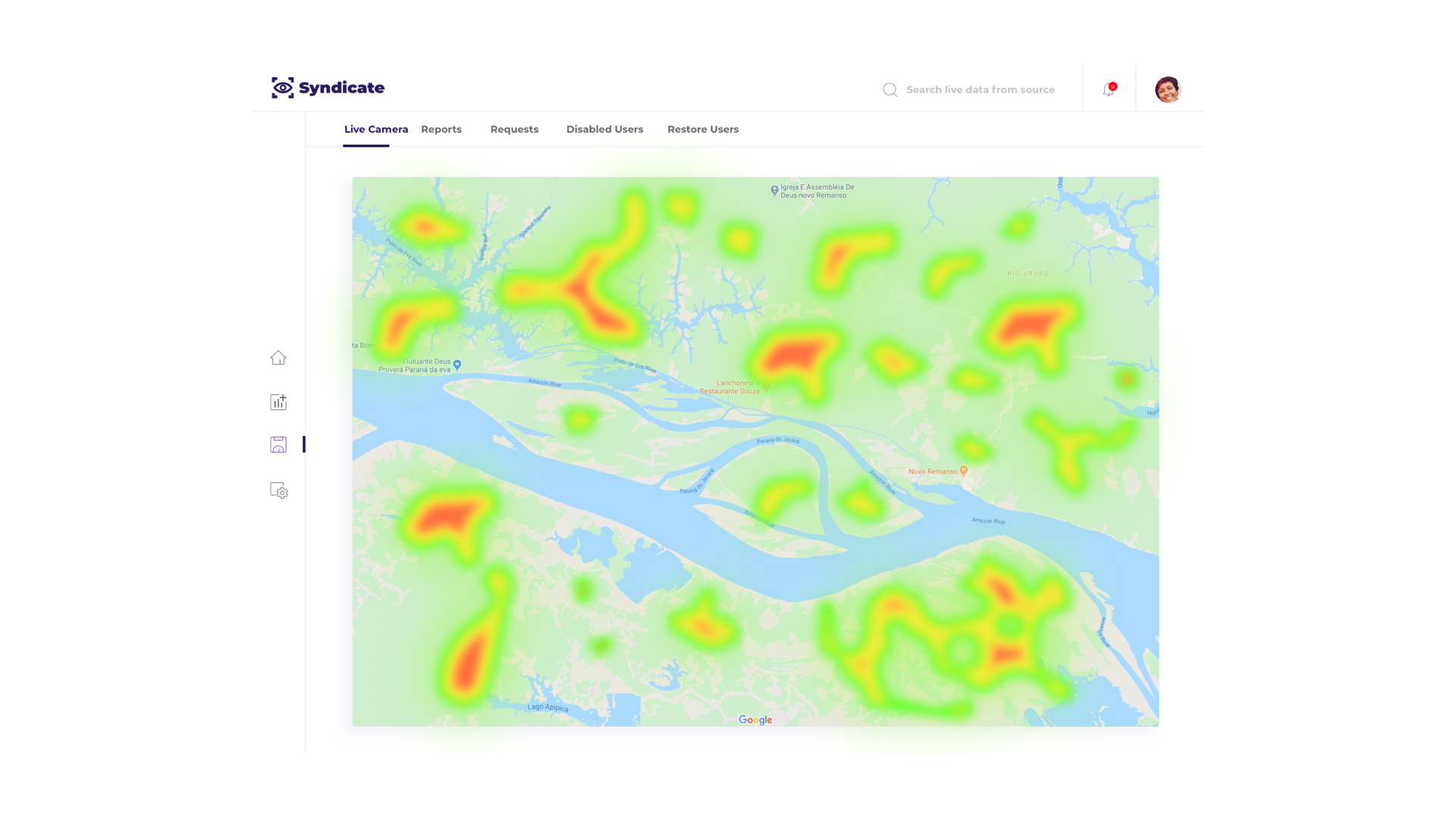This screenshot has height=819, width=1456.
Task: Open the display settings gear sidebar icon
Action: [279, 491]
